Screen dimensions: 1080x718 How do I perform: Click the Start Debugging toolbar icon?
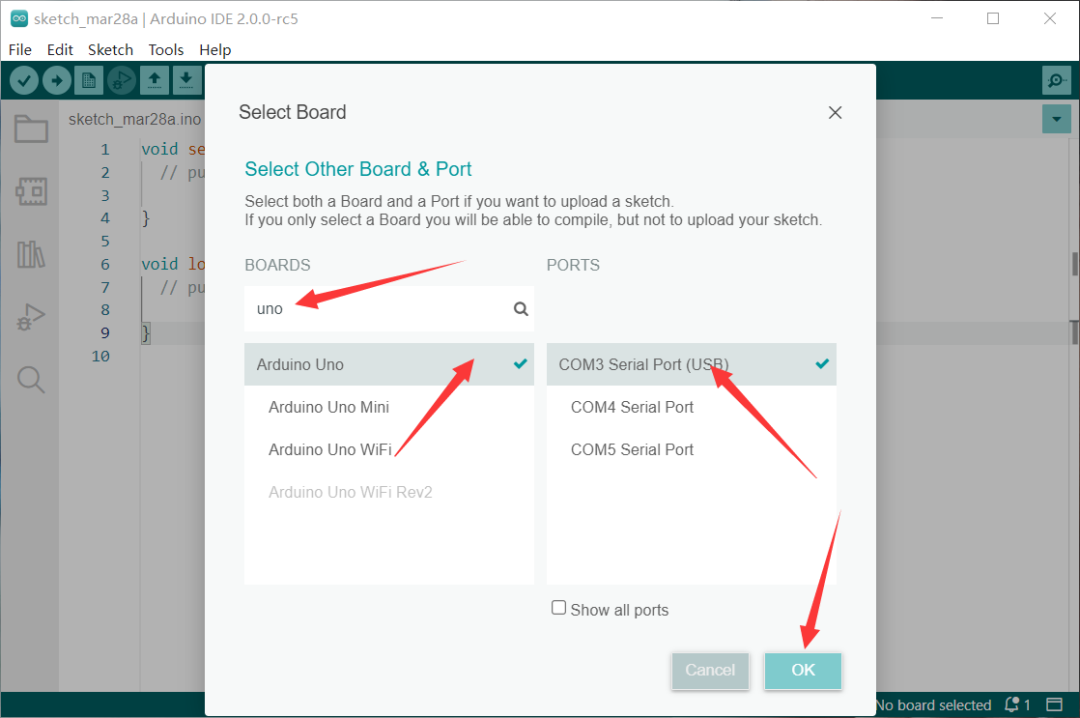(121, 81)
